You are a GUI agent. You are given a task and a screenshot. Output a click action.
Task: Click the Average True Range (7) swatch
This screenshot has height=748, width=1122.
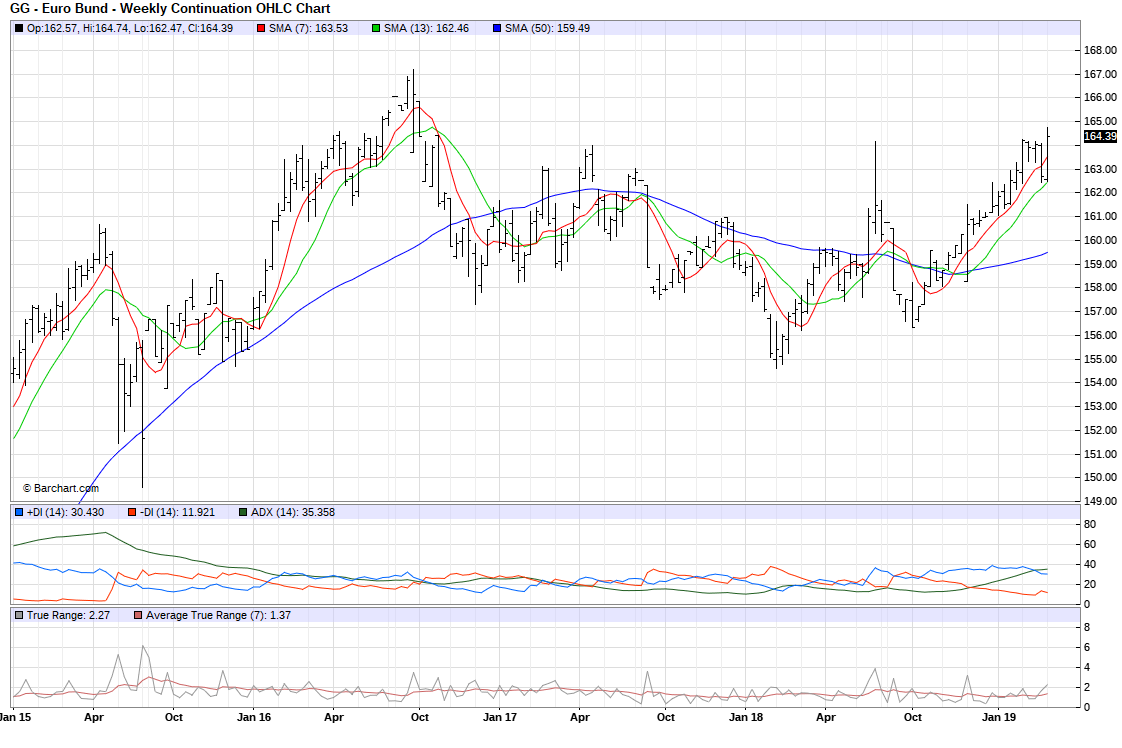[138, 615]
